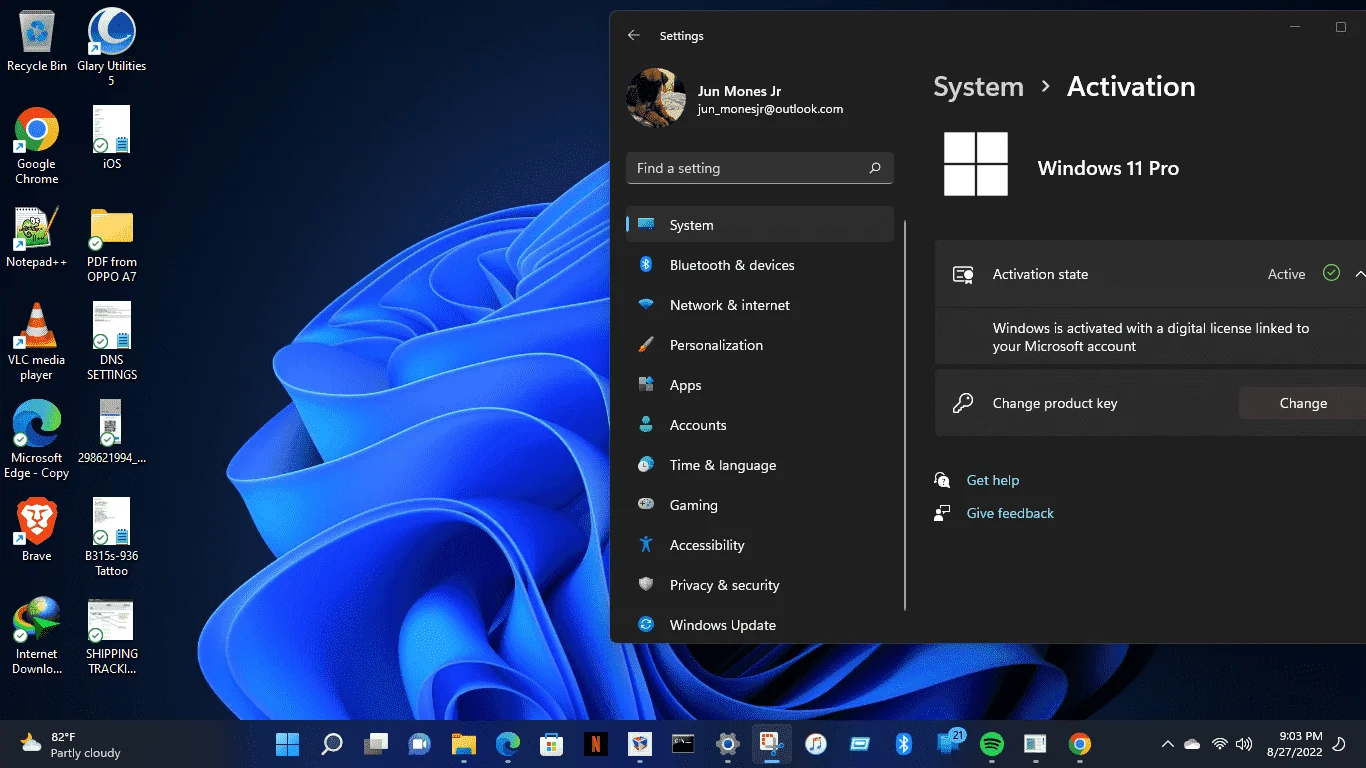Image resolution: width=1366 pixels, height=768 pixels.
Task: Open Microsoft Edge from the taskbar
Action: (508, 744)
